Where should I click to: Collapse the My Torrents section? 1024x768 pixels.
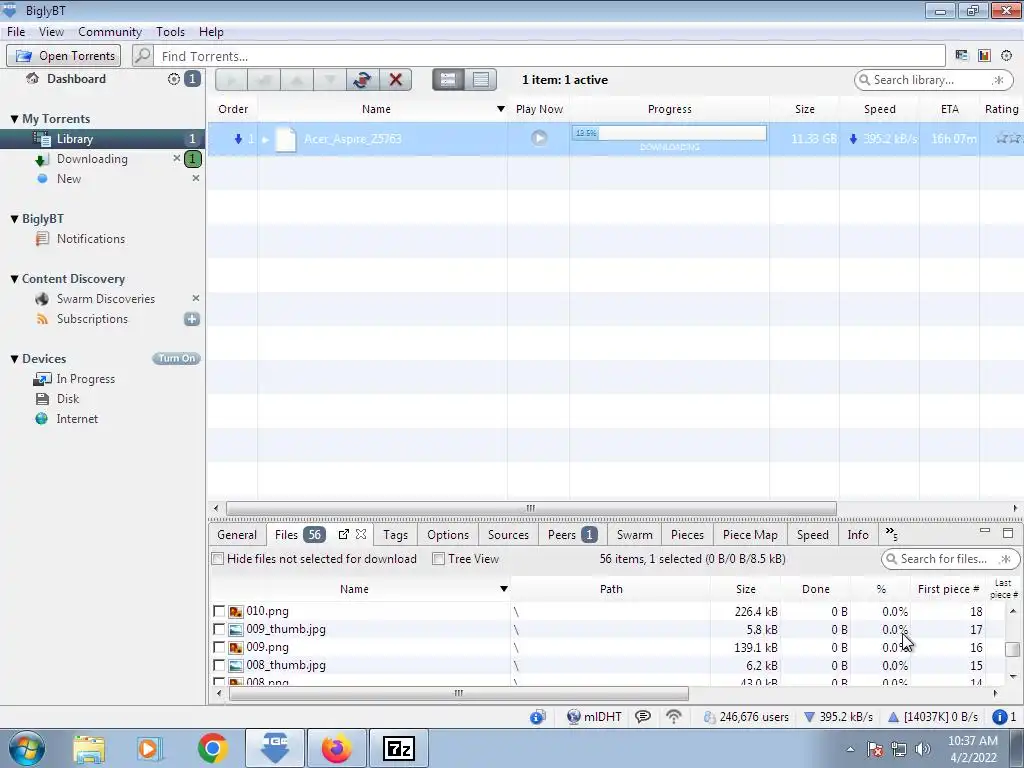(14, 119)
